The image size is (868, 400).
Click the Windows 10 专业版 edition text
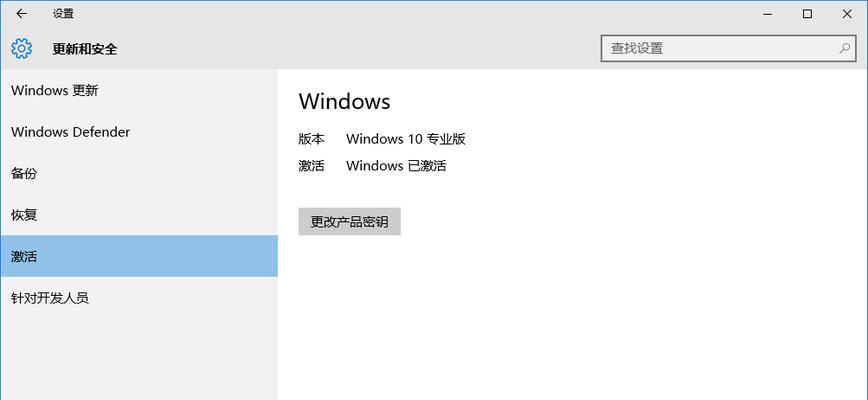(406, 139)
